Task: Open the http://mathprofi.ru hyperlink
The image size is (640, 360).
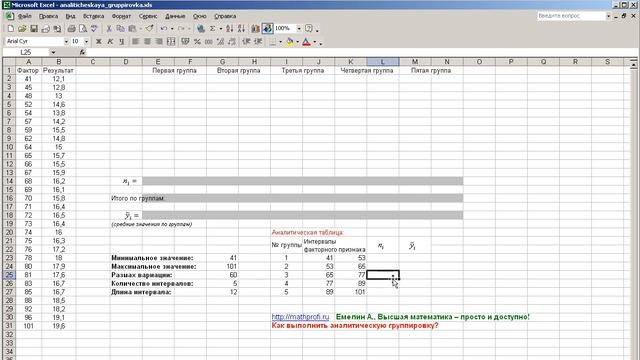Action: click(300, 317)
